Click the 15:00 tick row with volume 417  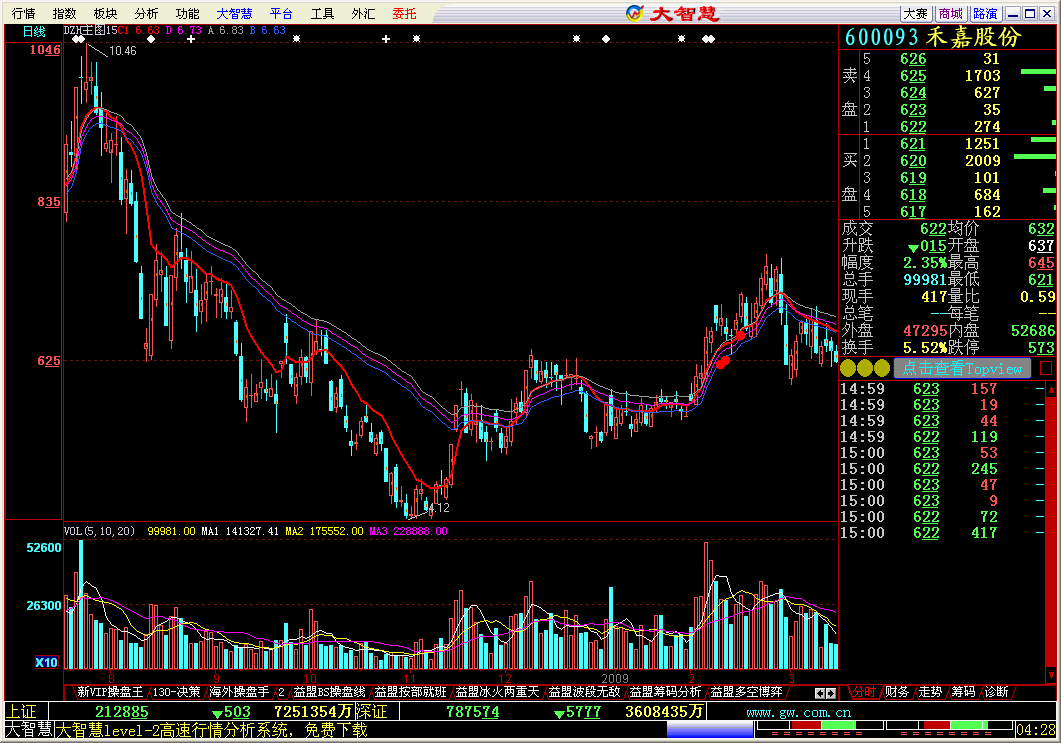click(x=941, y=533)
